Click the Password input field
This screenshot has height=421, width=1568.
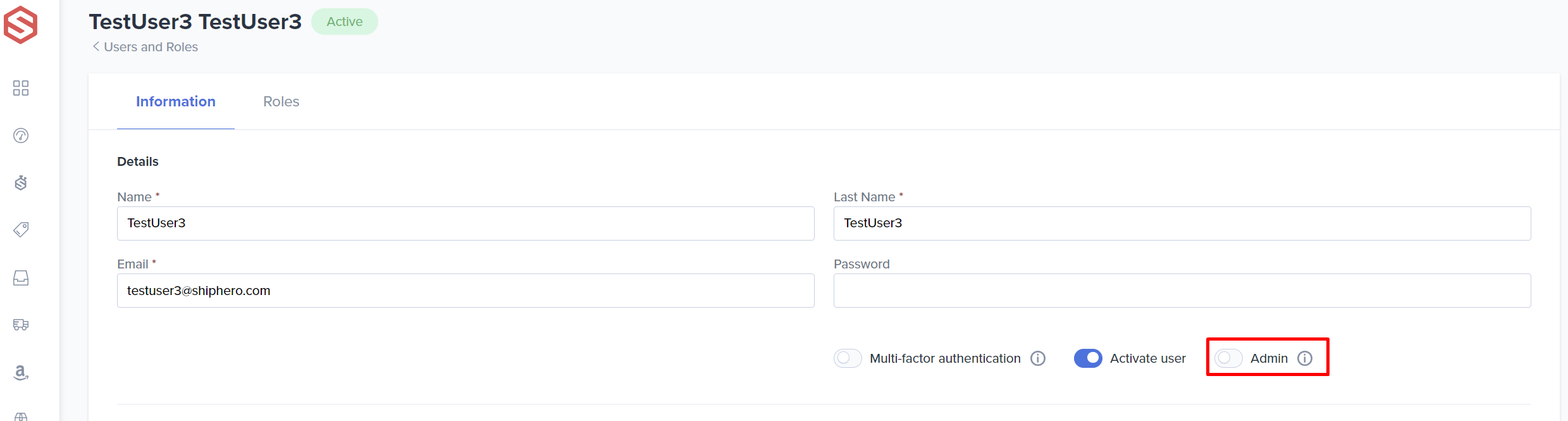click(1182, 291)
